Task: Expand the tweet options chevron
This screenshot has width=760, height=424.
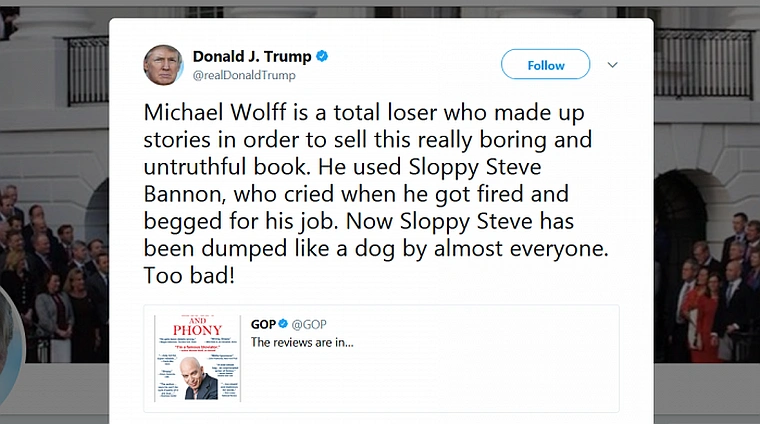Action: [x=613, y=65]
